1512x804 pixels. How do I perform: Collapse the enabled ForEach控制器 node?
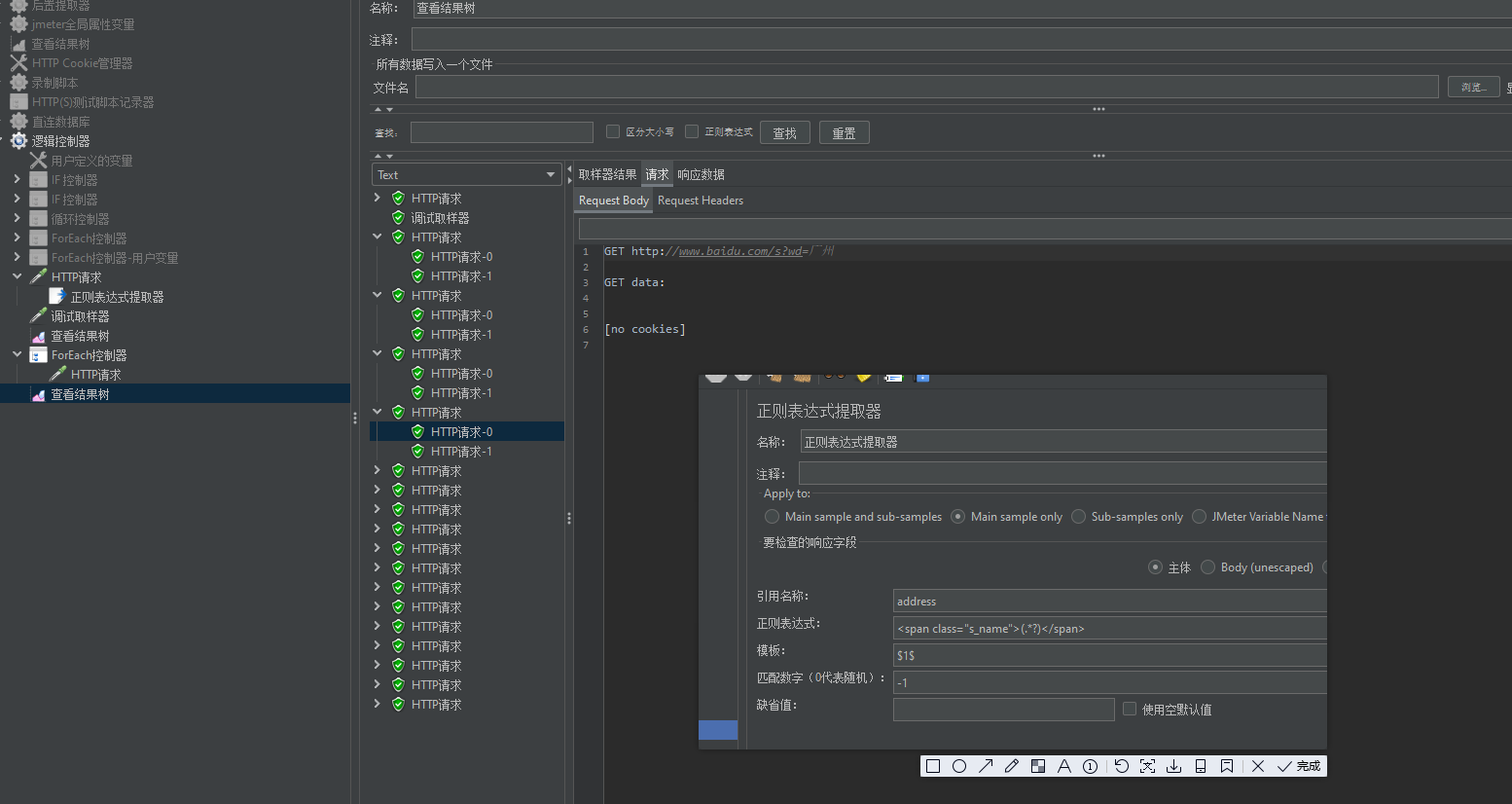pyautogui.click(x=17, y=354)
